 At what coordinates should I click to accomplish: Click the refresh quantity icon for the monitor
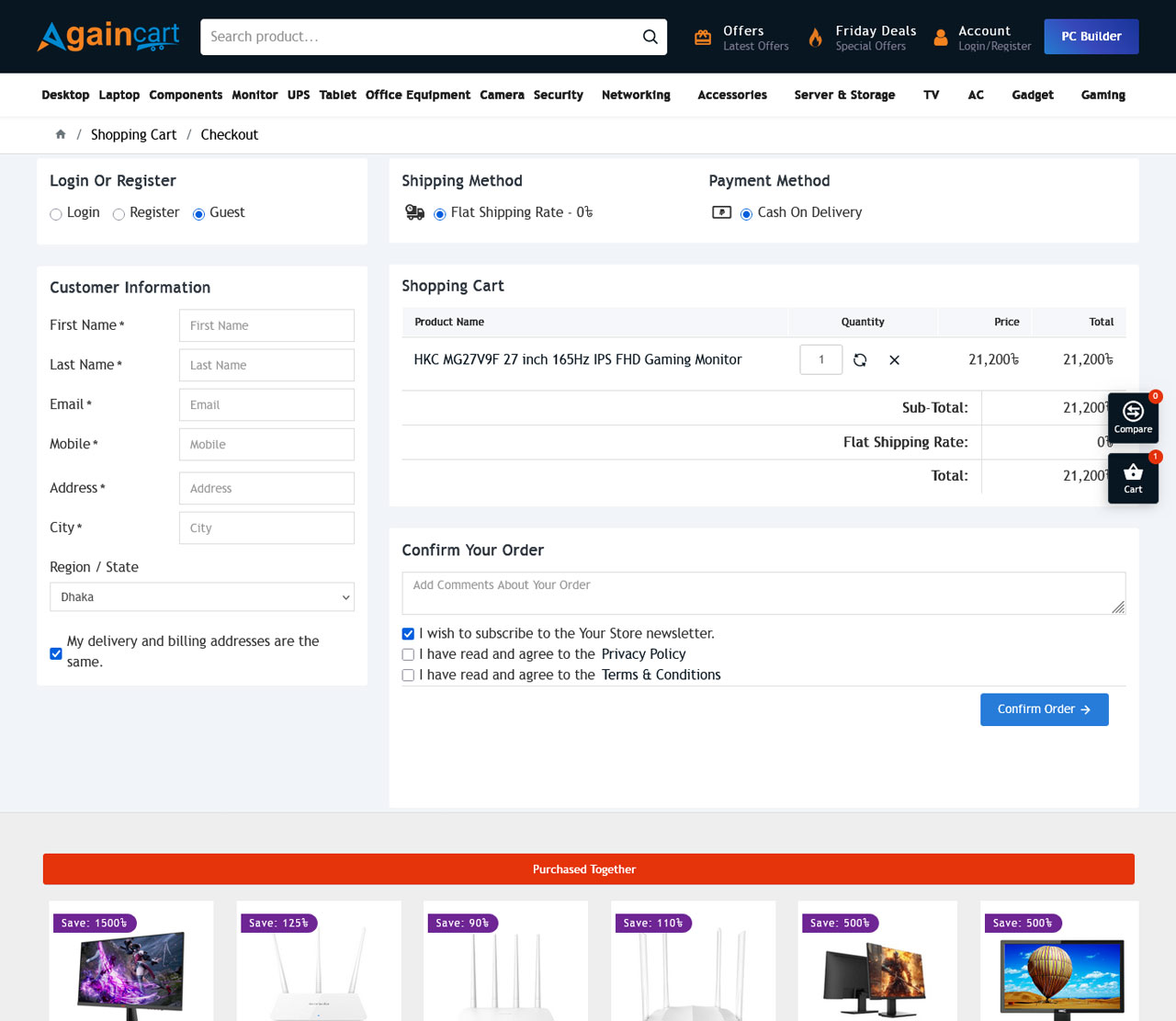pos(859,359)
